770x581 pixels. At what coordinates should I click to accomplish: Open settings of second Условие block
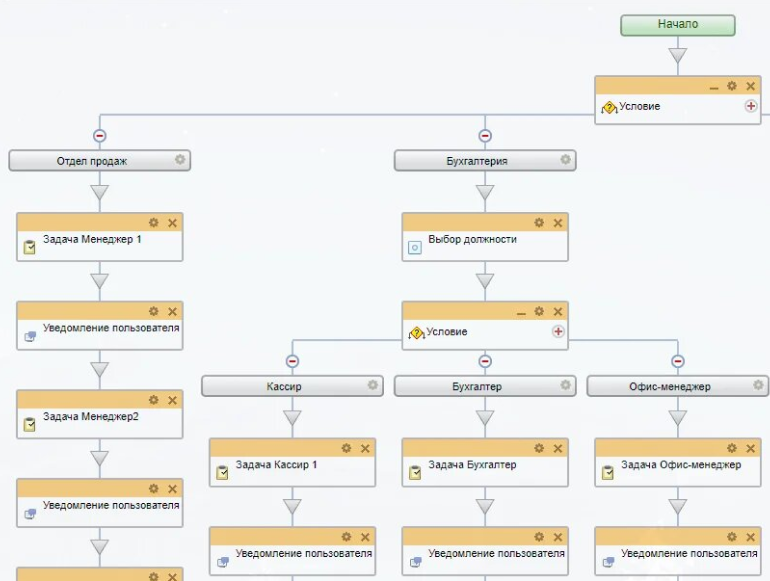tap(539, 311)
